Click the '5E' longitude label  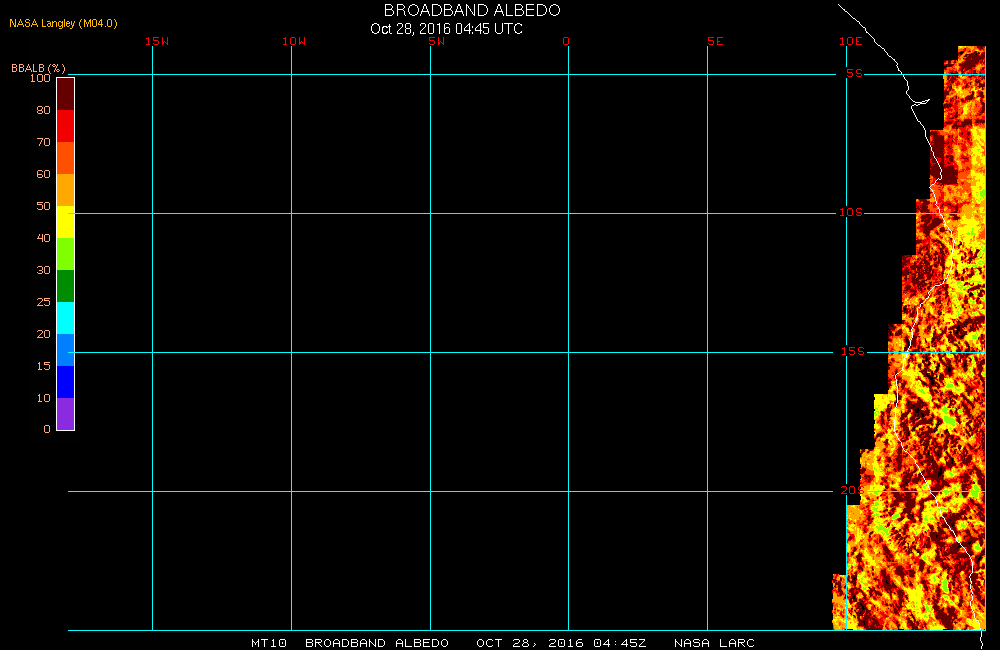715,41
